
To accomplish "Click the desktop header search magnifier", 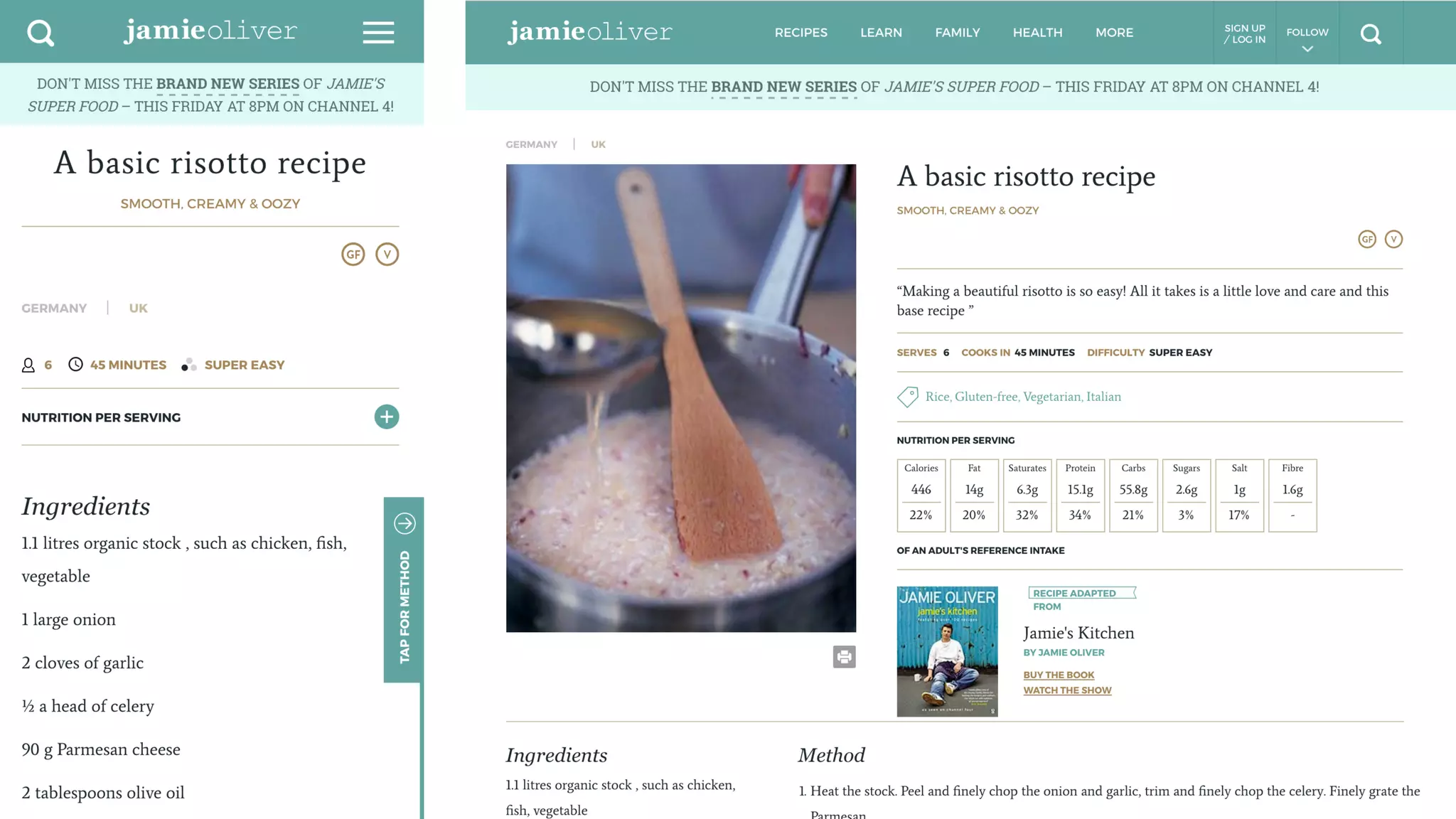I will click(x=1371, y=33).
